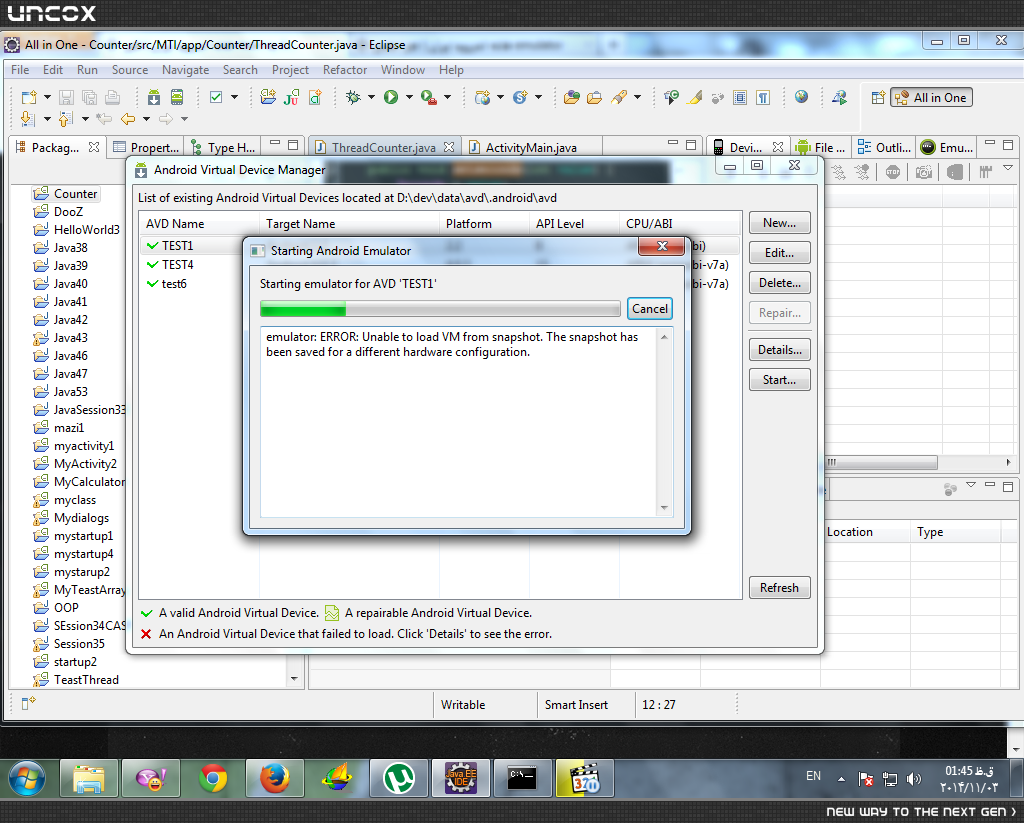Click the Open Type folder icon
The width and height of the screenshot is (1024, 823).
(571, 97)
